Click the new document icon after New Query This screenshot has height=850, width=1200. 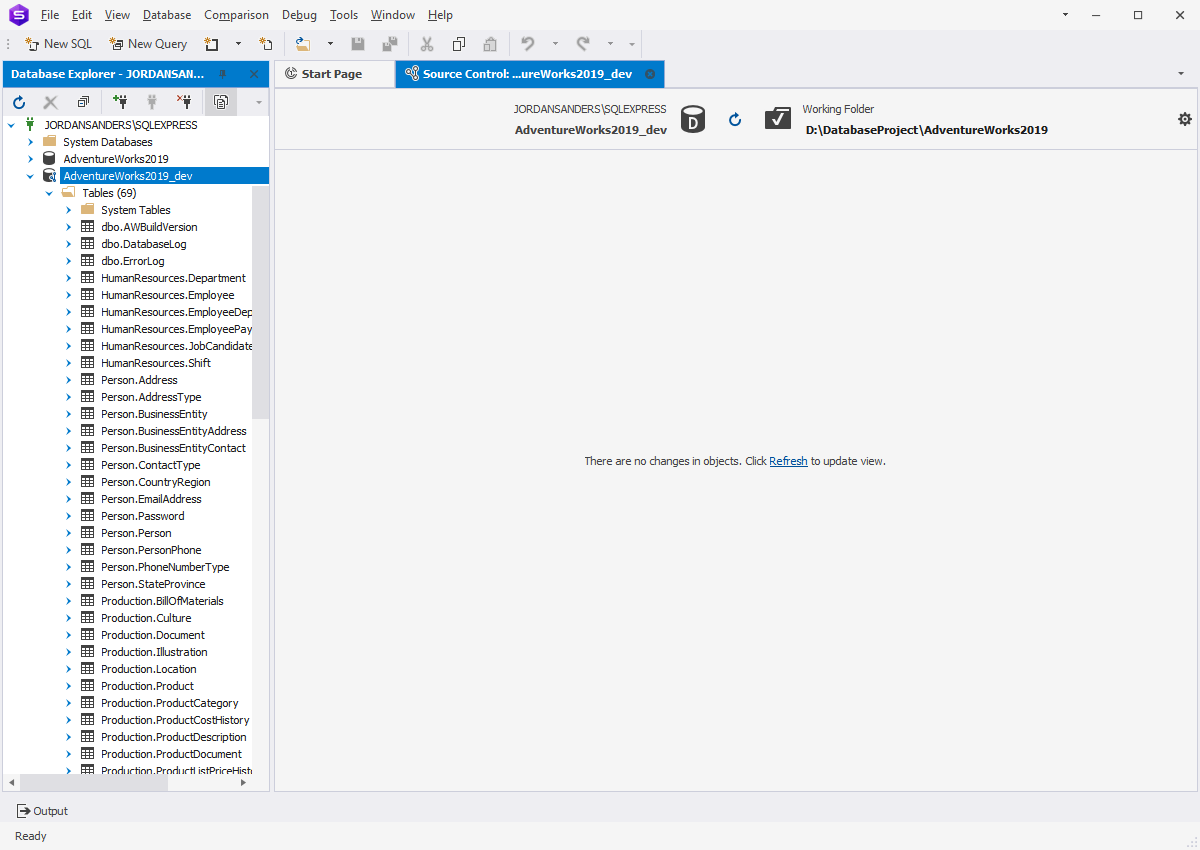(x=212, y=44)
